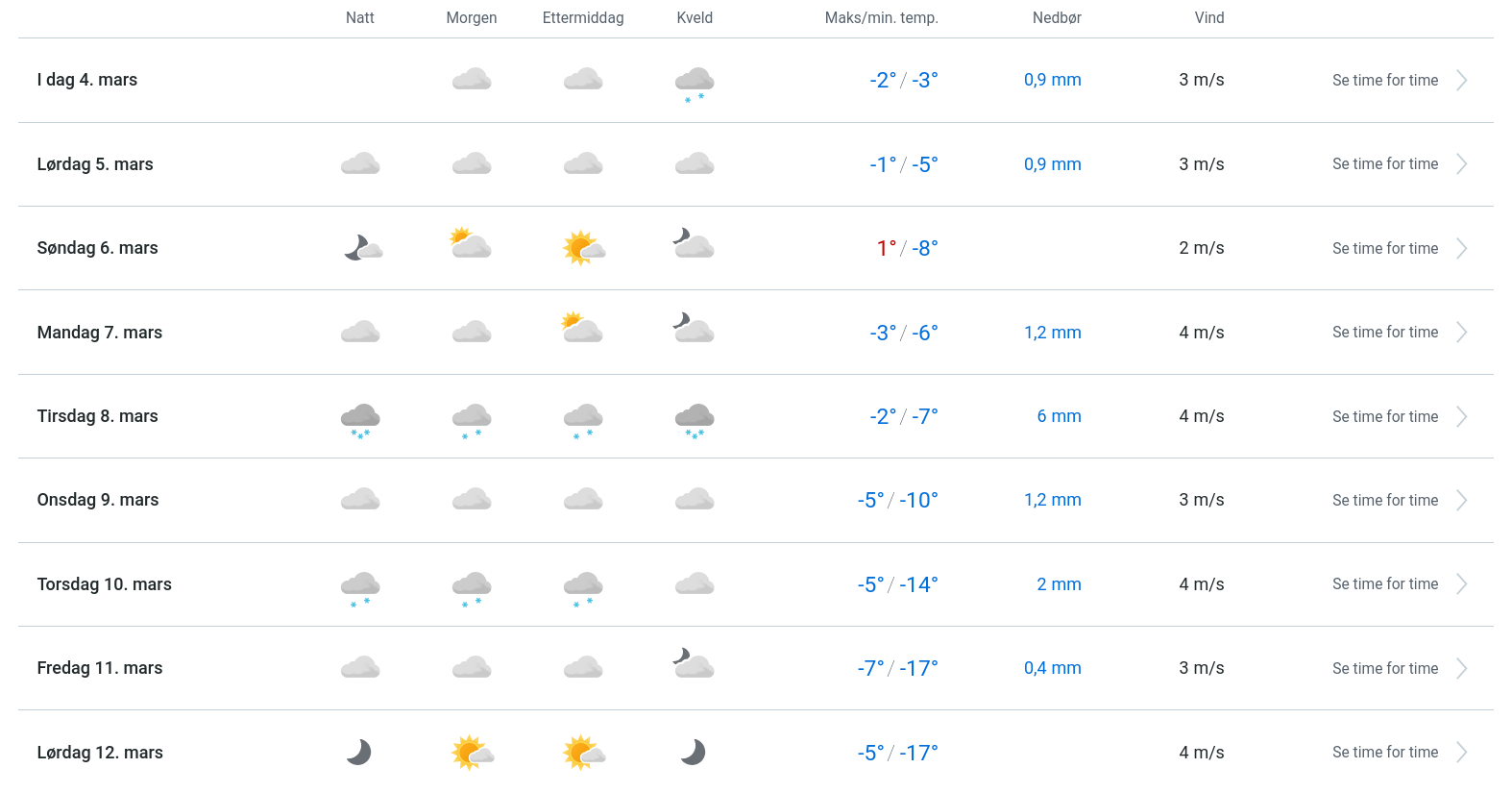Image resolution: width=1512 pixels, height=793 pixels.
Task: Click partly cloudy night icon for Søndag 6. mars
Action: [x=362, y=248]
